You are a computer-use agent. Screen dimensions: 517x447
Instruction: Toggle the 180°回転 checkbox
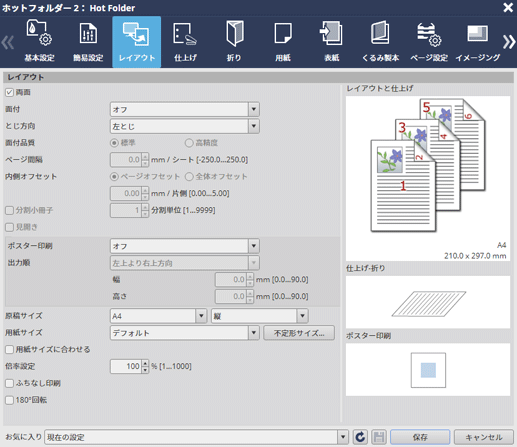(x=9, y=400)
